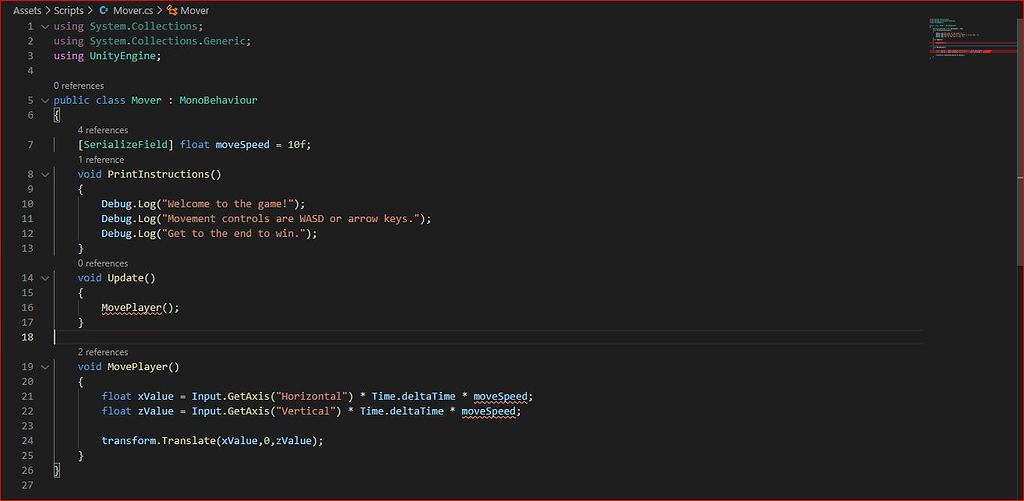Click 'UnityEngine' on line 3

(122, 56)
